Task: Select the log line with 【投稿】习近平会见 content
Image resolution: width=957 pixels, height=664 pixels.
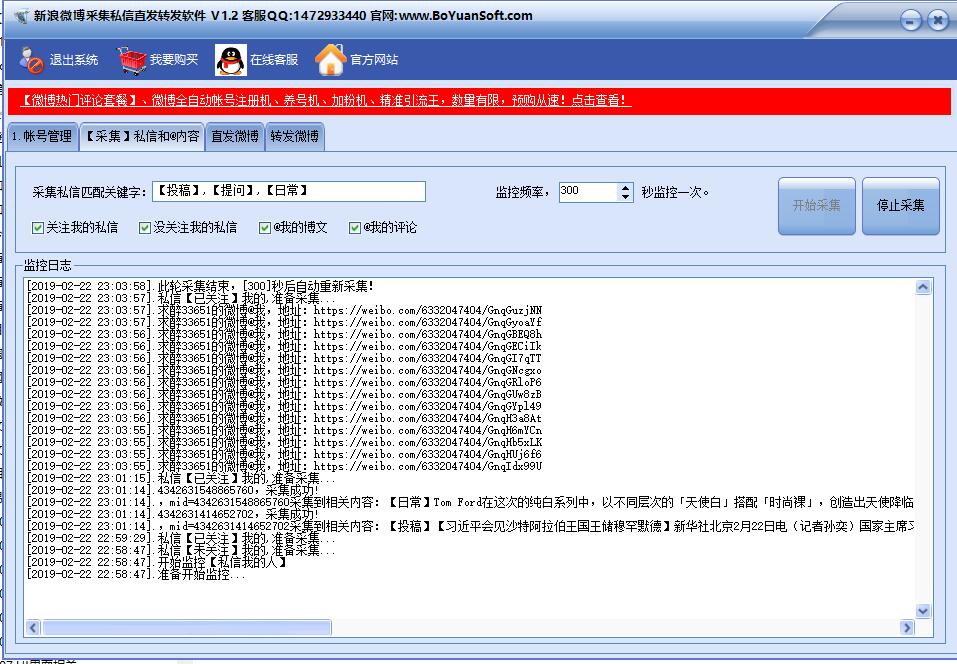Action: [x=470, y=526]
